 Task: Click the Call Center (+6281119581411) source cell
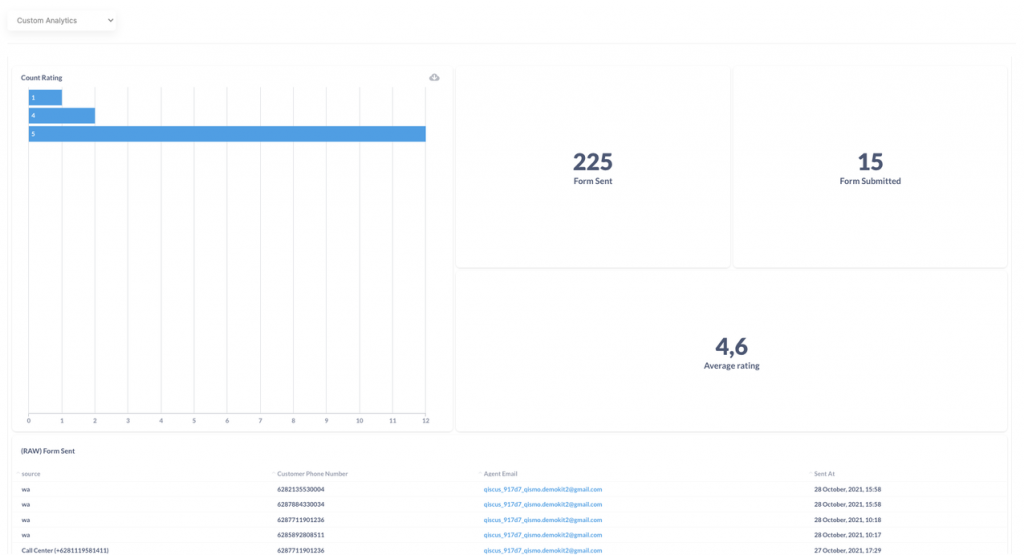(x=65, y=550)
